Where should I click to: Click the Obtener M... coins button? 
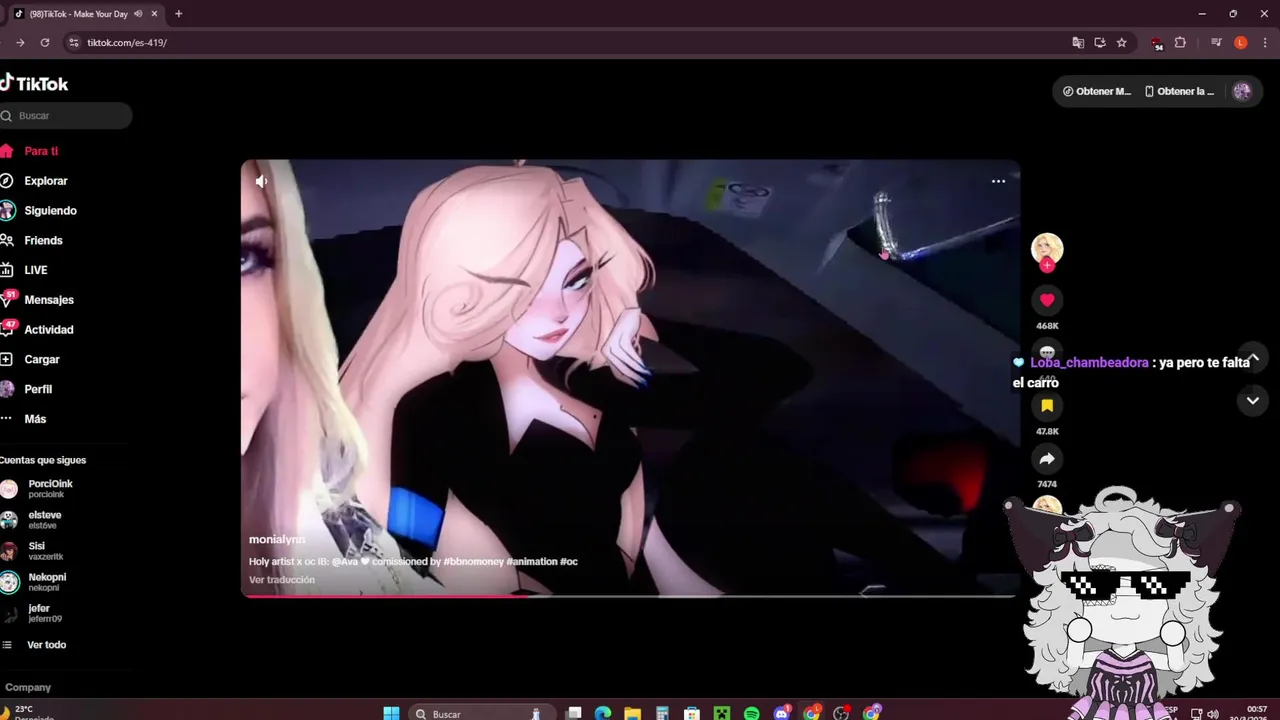1097,91
